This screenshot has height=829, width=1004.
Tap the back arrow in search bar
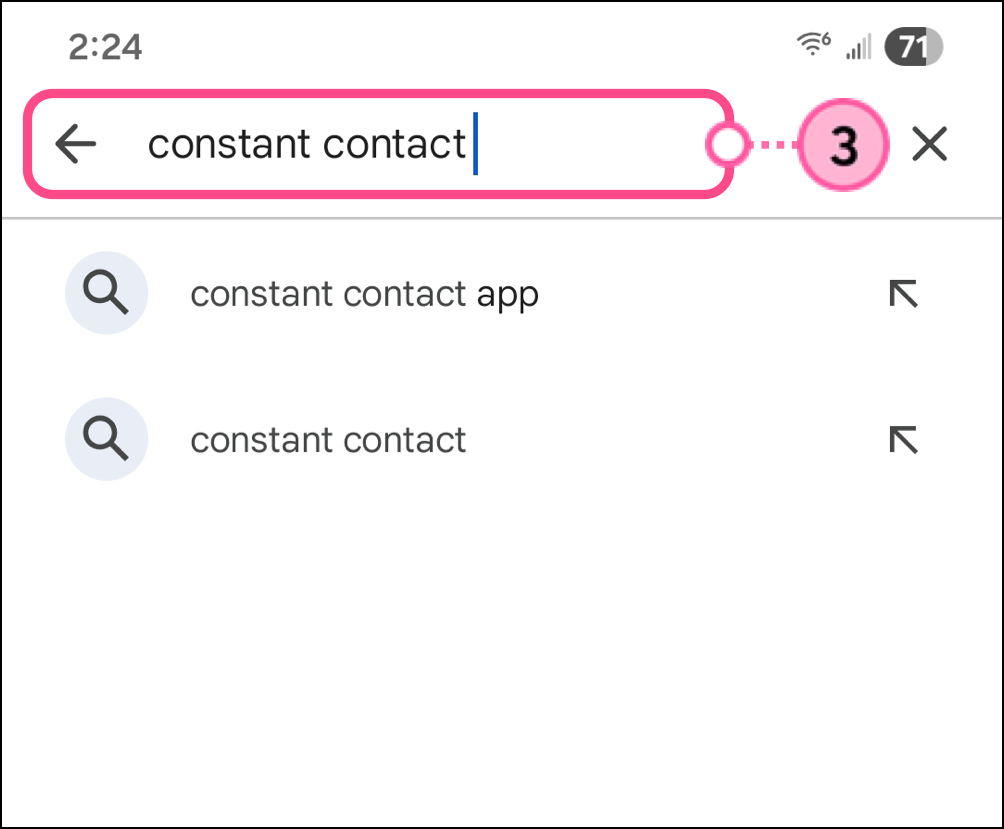[x=76, y=145]
